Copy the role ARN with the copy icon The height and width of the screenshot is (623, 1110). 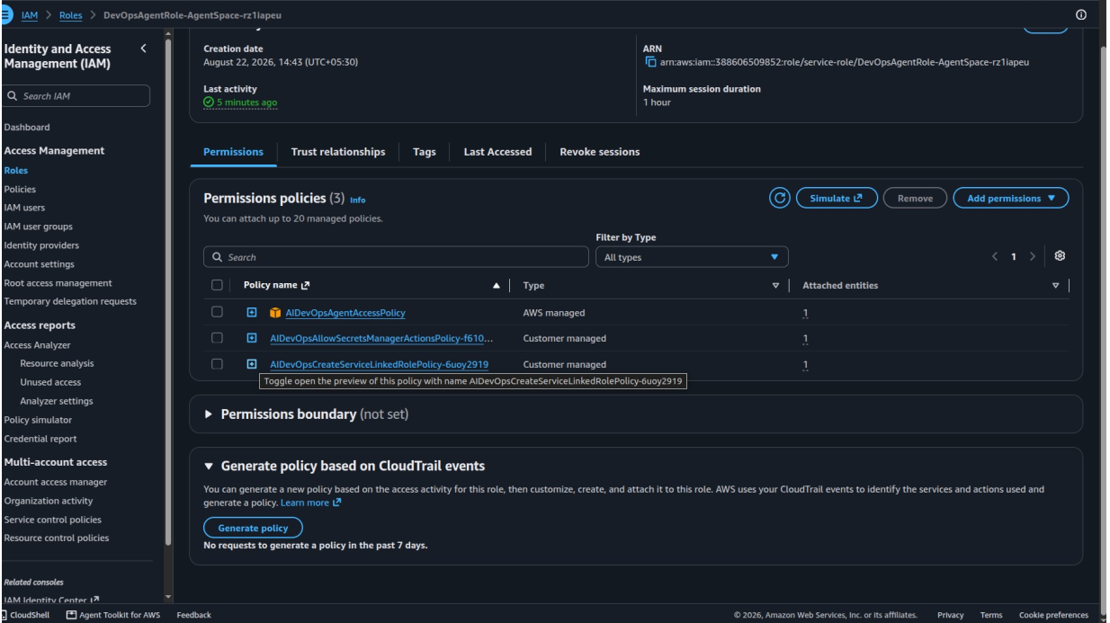point(651,62)
